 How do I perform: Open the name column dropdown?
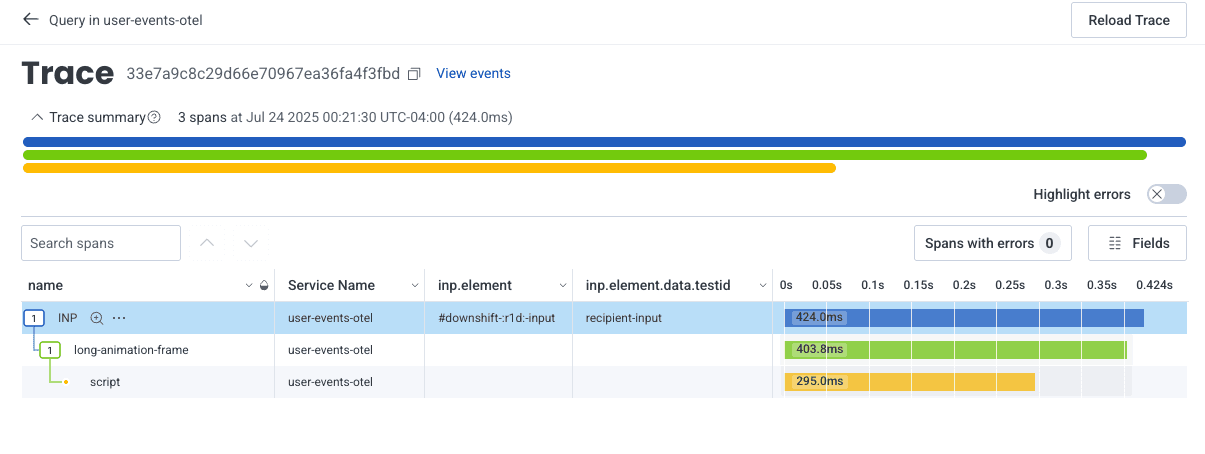tap(249, 286)
